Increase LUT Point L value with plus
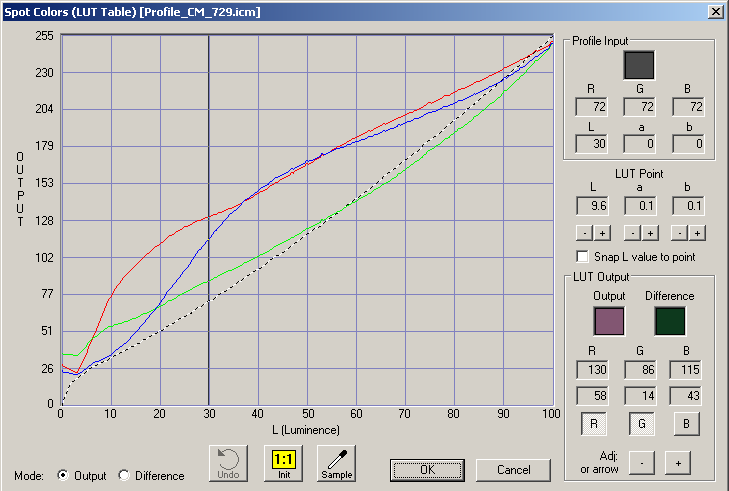The image size is (729, 491). click(x=602, y=233)
